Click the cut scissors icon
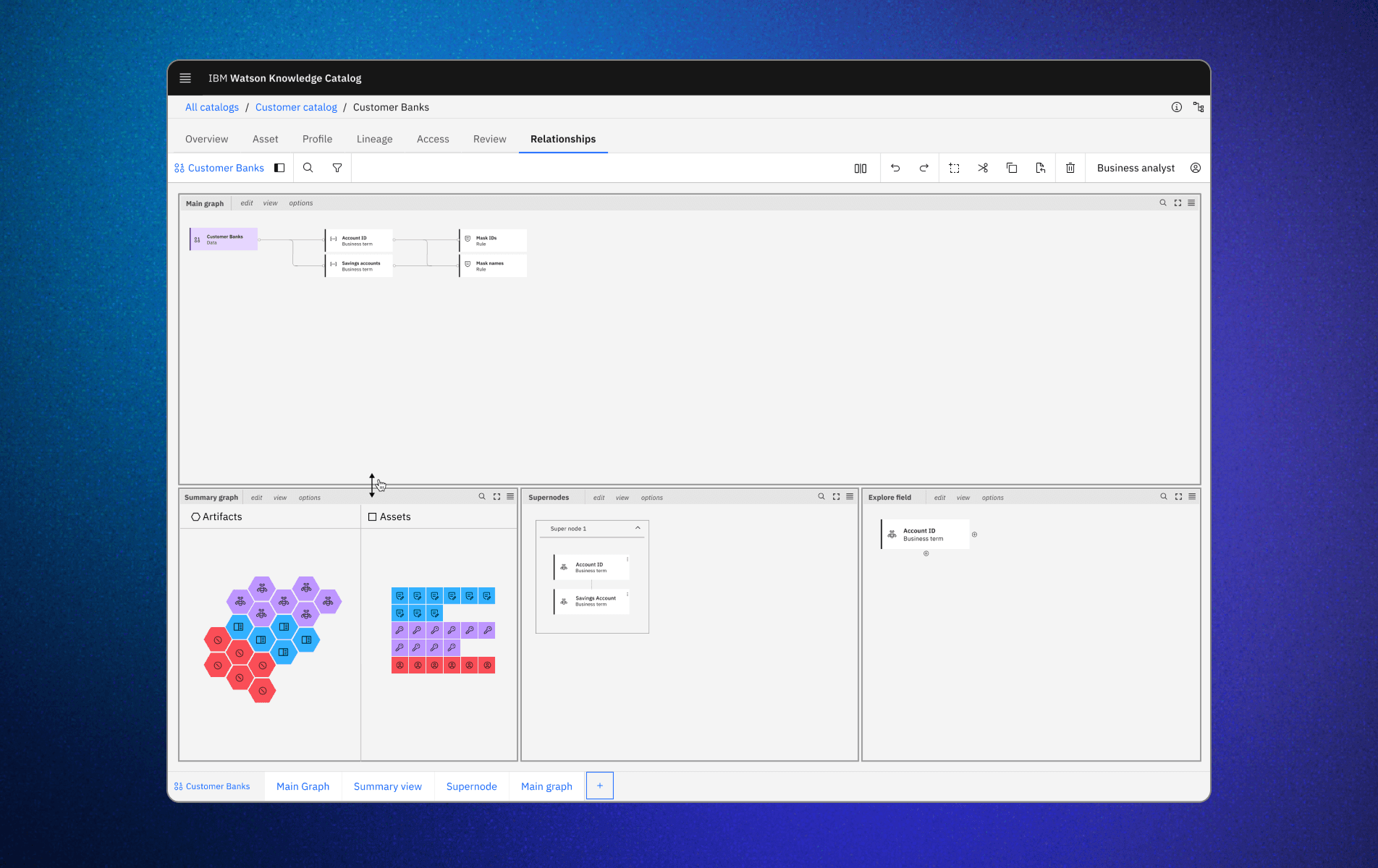 click(x=983, y=168)
